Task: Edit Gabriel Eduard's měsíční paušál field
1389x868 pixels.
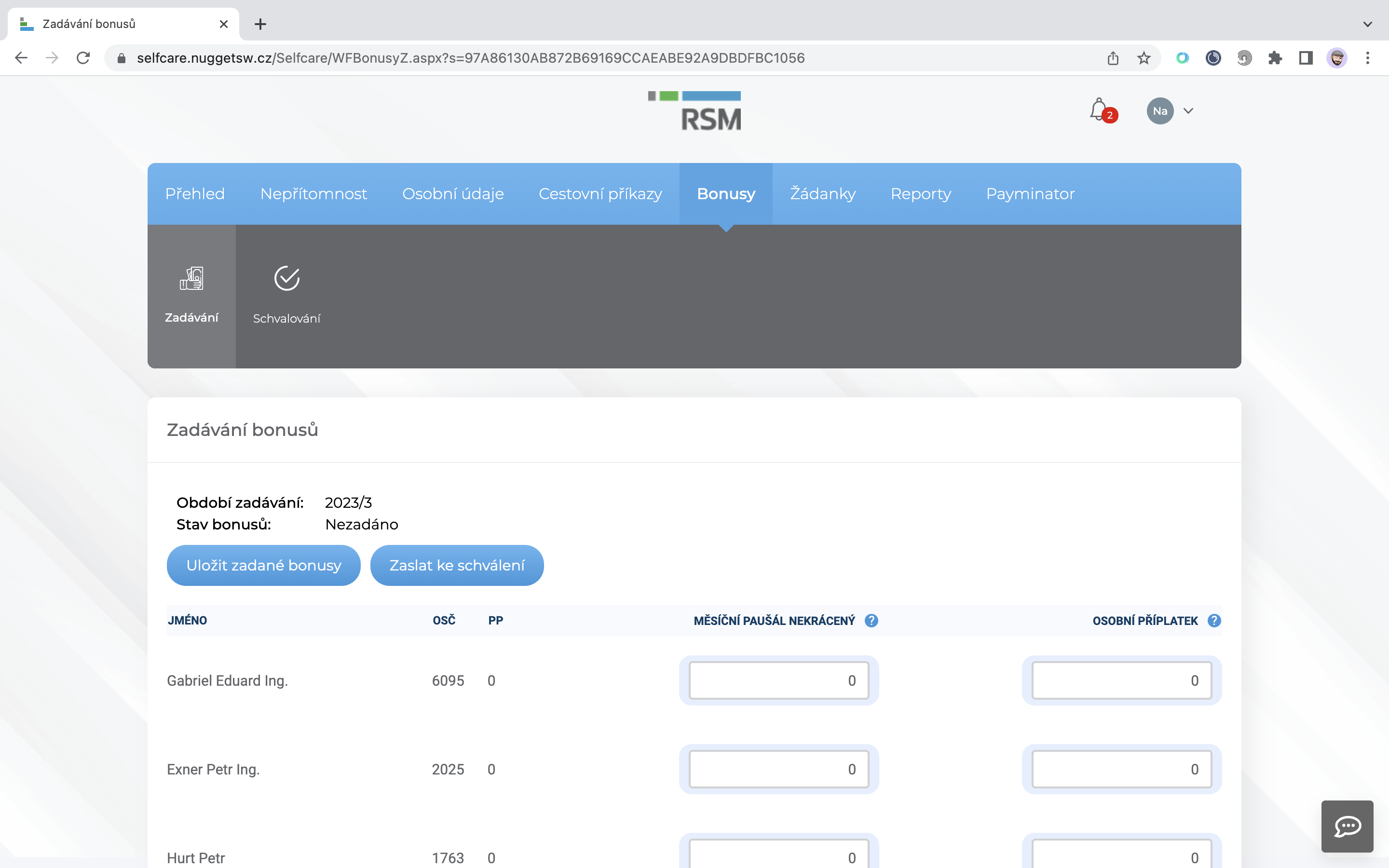Action: [779, 680]
